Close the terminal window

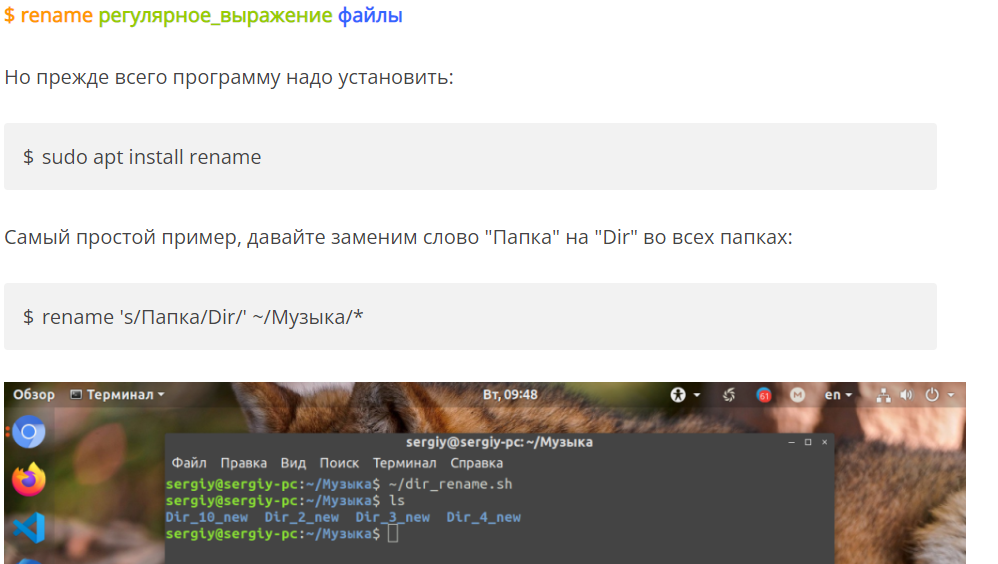[x=824, y=442]
